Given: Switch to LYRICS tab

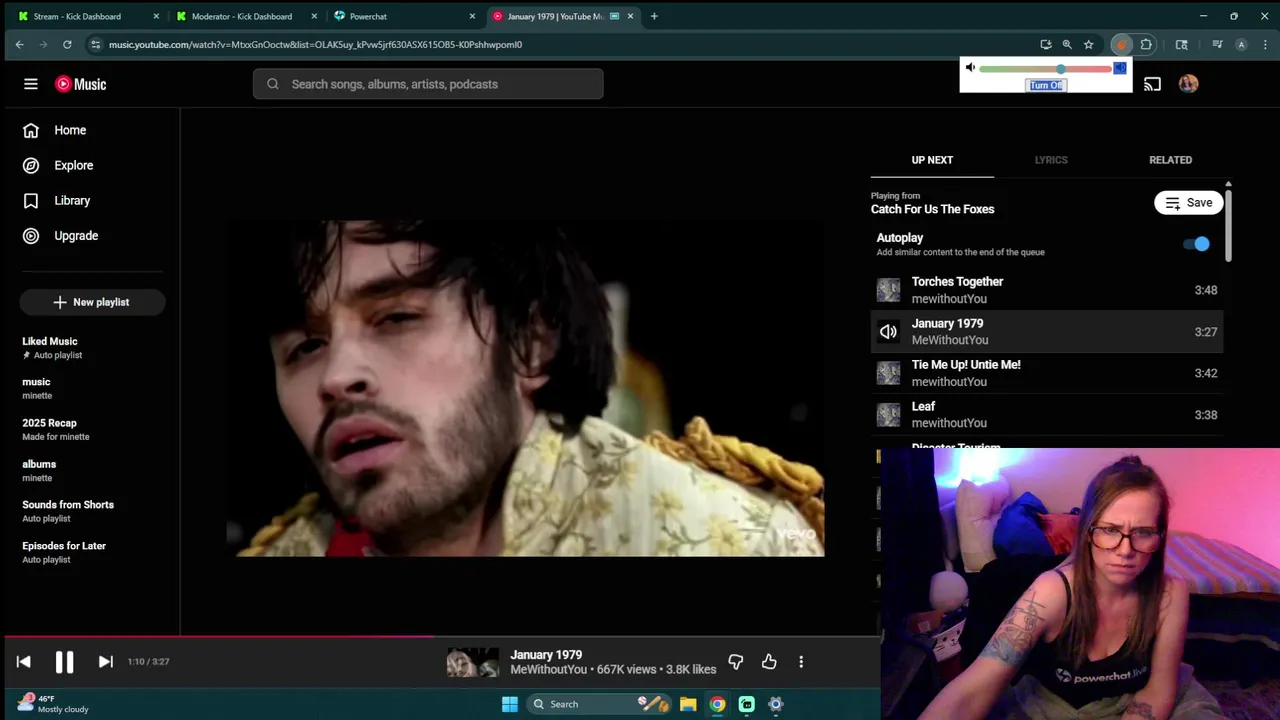Looking at the screenshot, I should pyautogui.click(x=1051, y=160).
